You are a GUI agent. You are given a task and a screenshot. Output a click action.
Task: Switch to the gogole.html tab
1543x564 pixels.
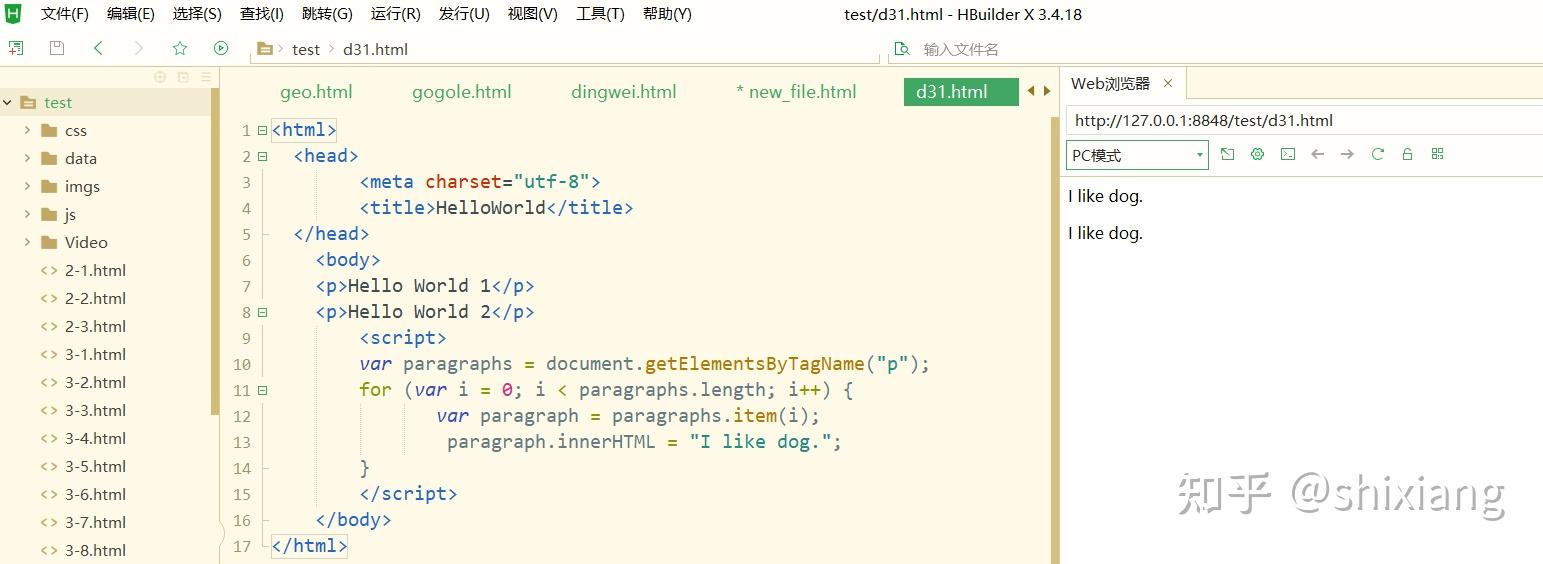462,91
